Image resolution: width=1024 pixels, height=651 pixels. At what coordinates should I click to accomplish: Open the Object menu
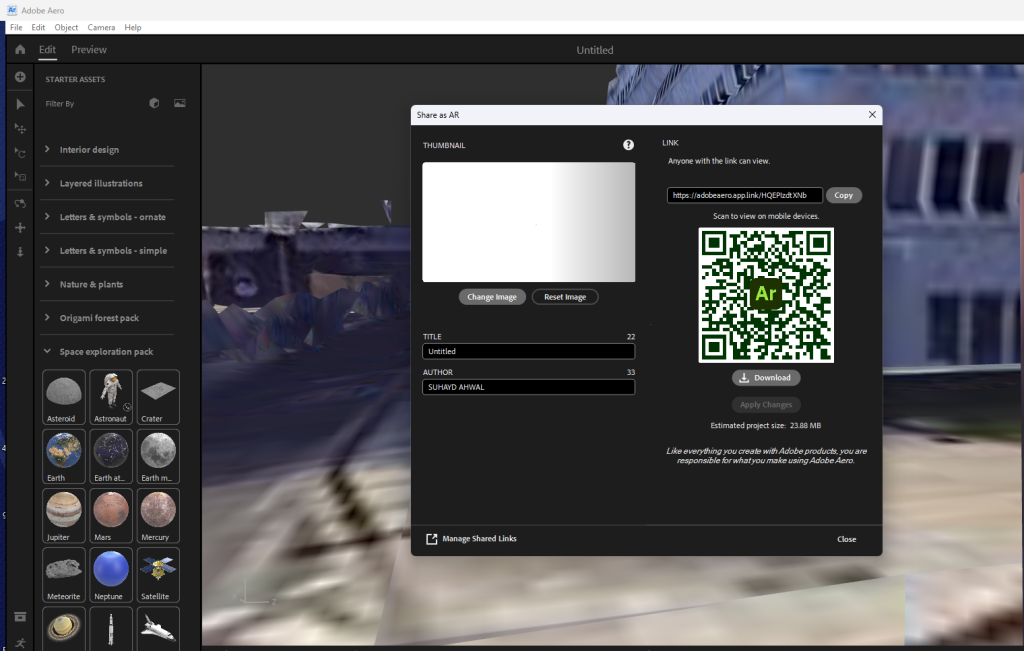point(66,27)
